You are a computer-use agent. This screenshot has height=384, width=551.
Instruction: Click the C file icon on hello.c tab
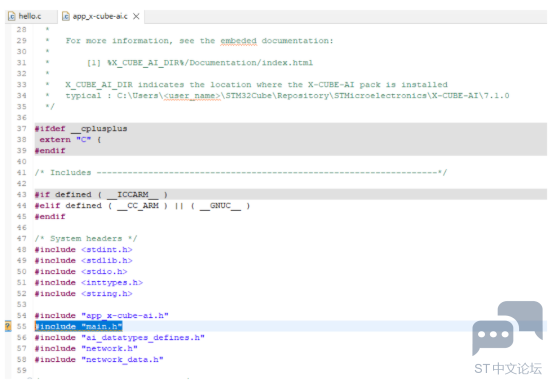point(12,16)
